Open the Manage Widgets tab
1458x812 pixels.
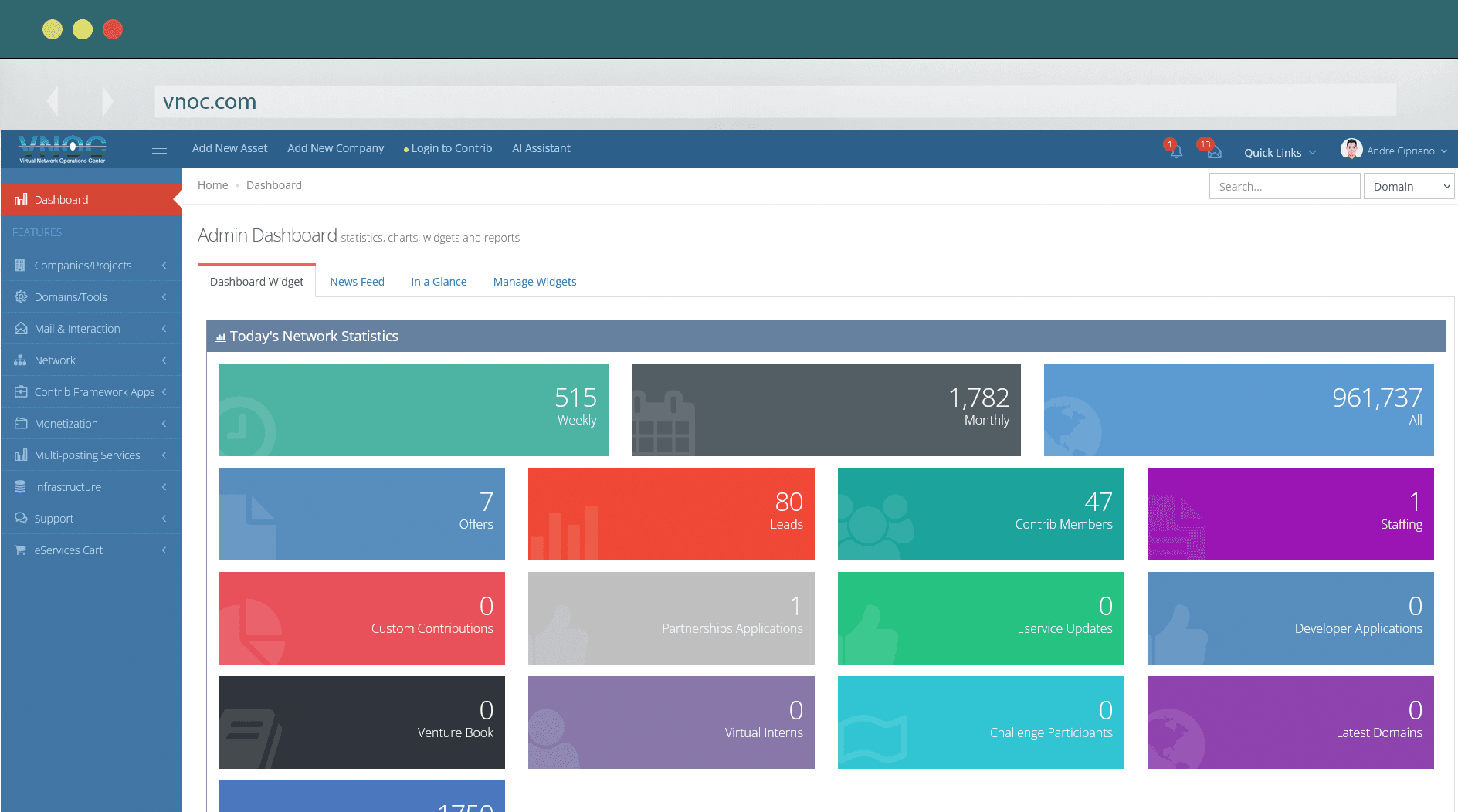pyautogui.click(x=534, y=282)
